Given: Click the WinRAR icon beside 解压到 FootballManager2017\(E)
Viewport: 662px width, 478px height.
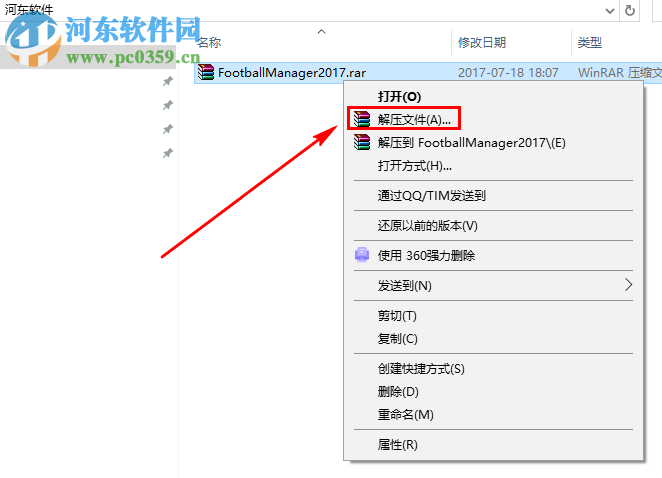Looking at the screenshot, I should (362, 142).
